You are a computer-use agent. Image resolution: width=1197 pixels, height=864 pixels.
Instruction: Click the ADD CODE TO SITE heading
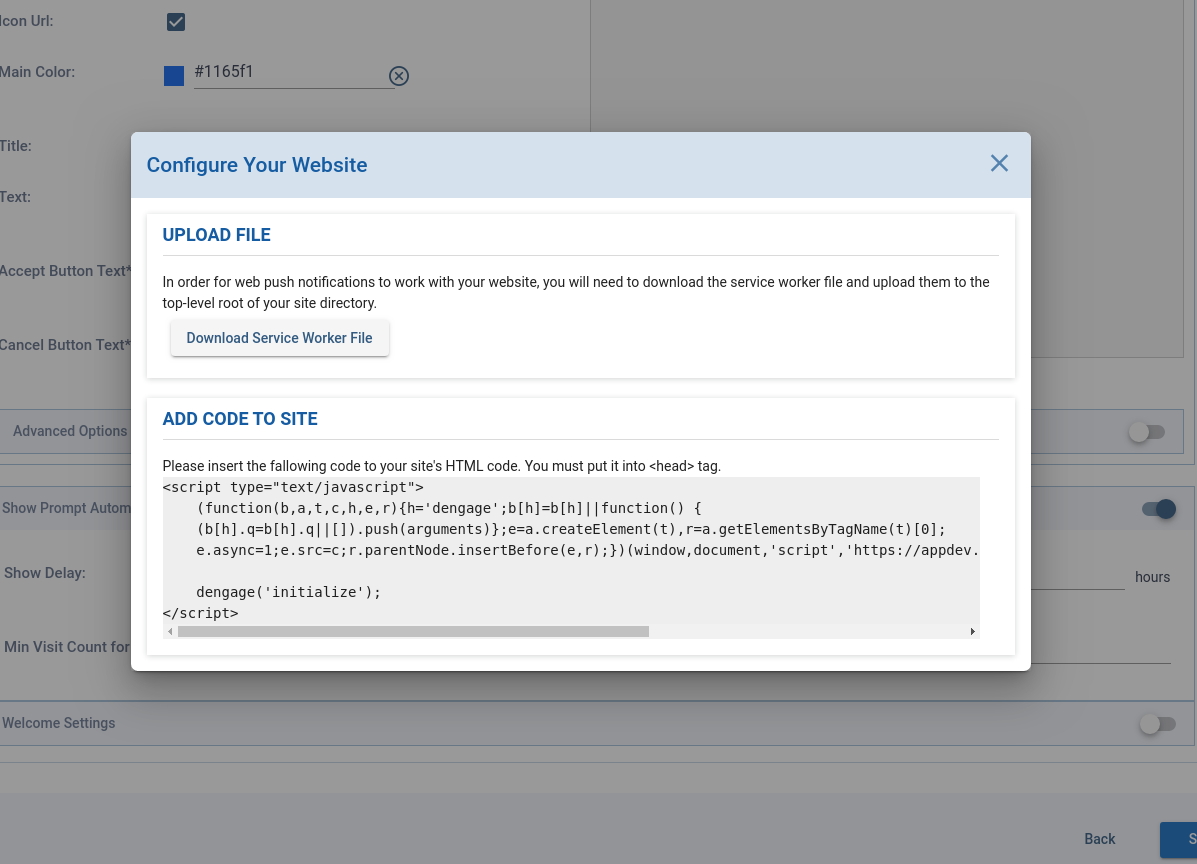tap(240, 419)
